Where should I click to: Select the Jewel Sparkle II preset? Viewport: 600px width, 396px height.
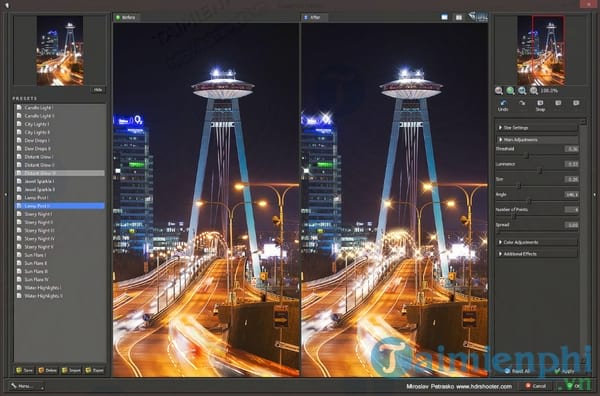click(x=60, y=189)
